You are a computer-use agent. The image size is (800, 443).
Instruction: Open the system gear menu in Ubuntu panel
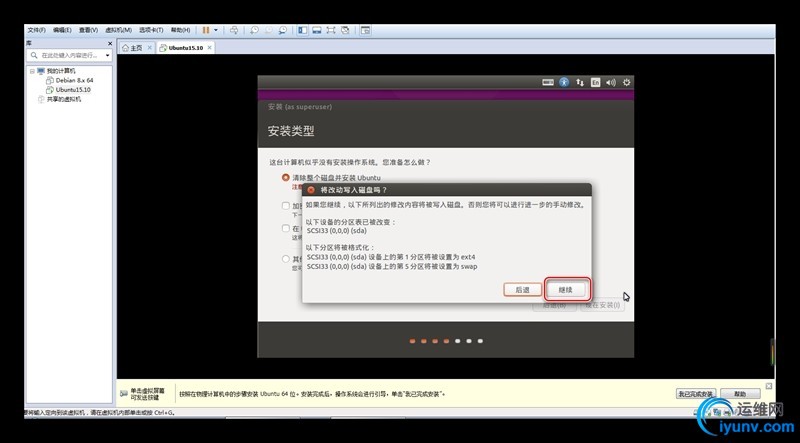click(627, 82)
